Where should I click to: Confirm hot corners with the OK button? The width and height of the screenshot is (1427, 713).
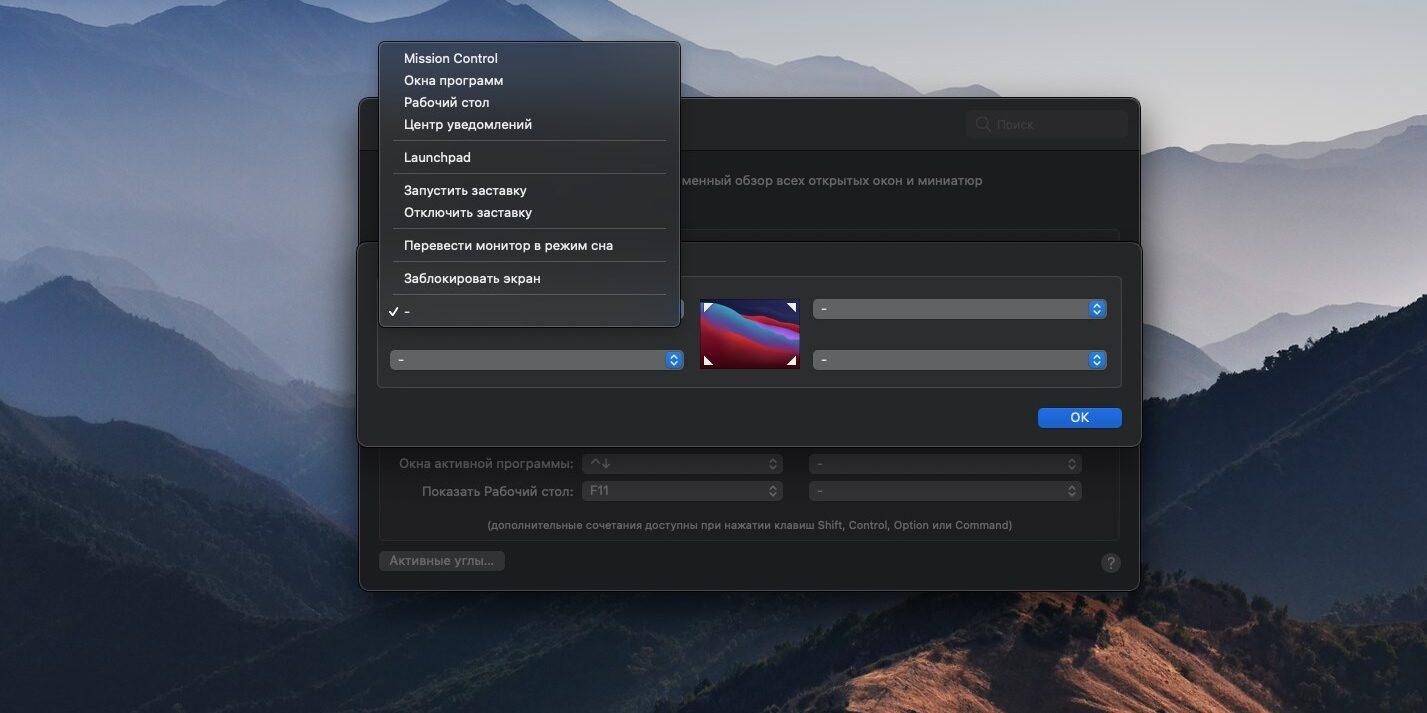pyautogui.click(x=1079, y=418)
